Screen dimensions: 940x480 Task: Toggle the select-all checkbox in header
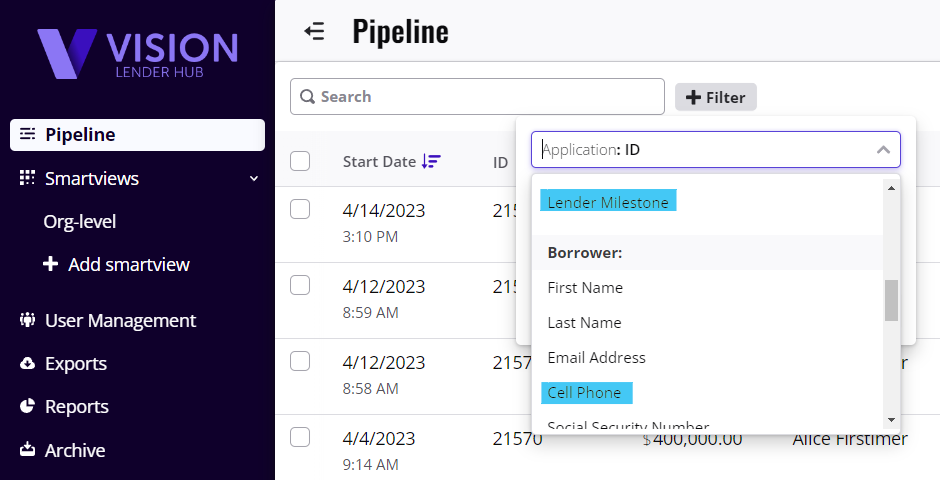[x=300, y=161]
